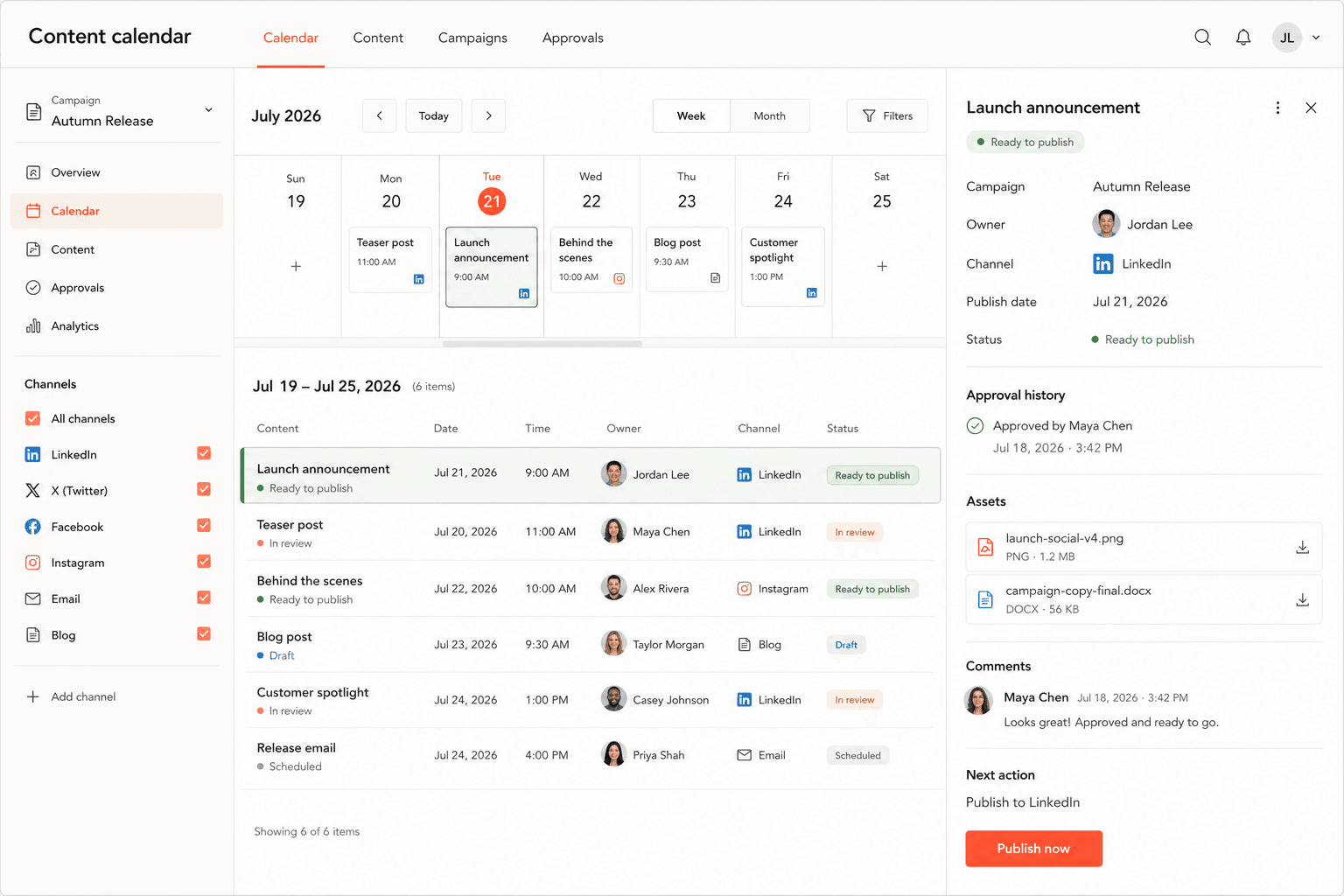The width and height of the screenshot is (1344, 896).
Task: Click Casey Johnson's avatar in the table
Action: point(614,698)
